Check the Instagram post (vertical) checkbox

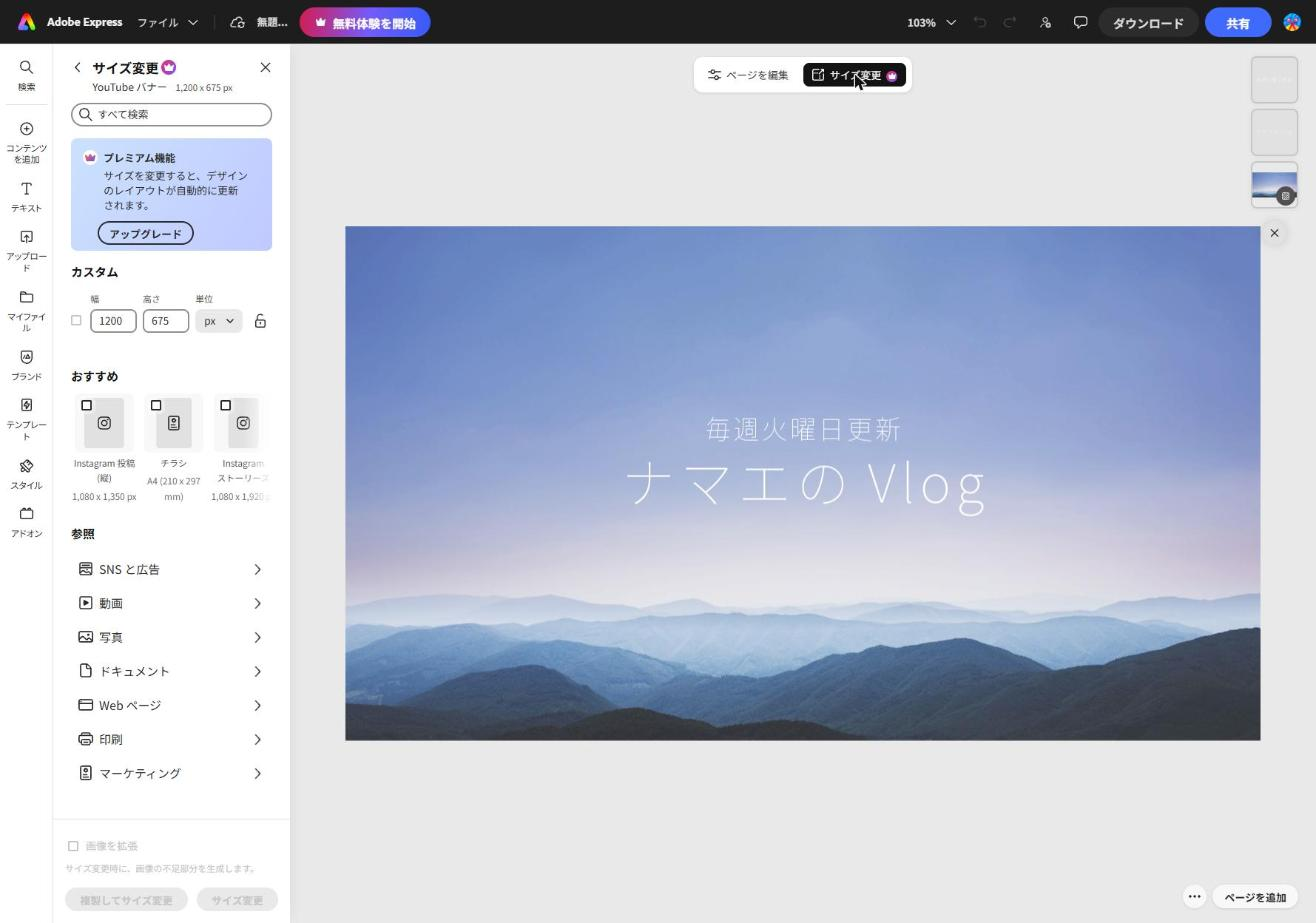pos(86,405)
